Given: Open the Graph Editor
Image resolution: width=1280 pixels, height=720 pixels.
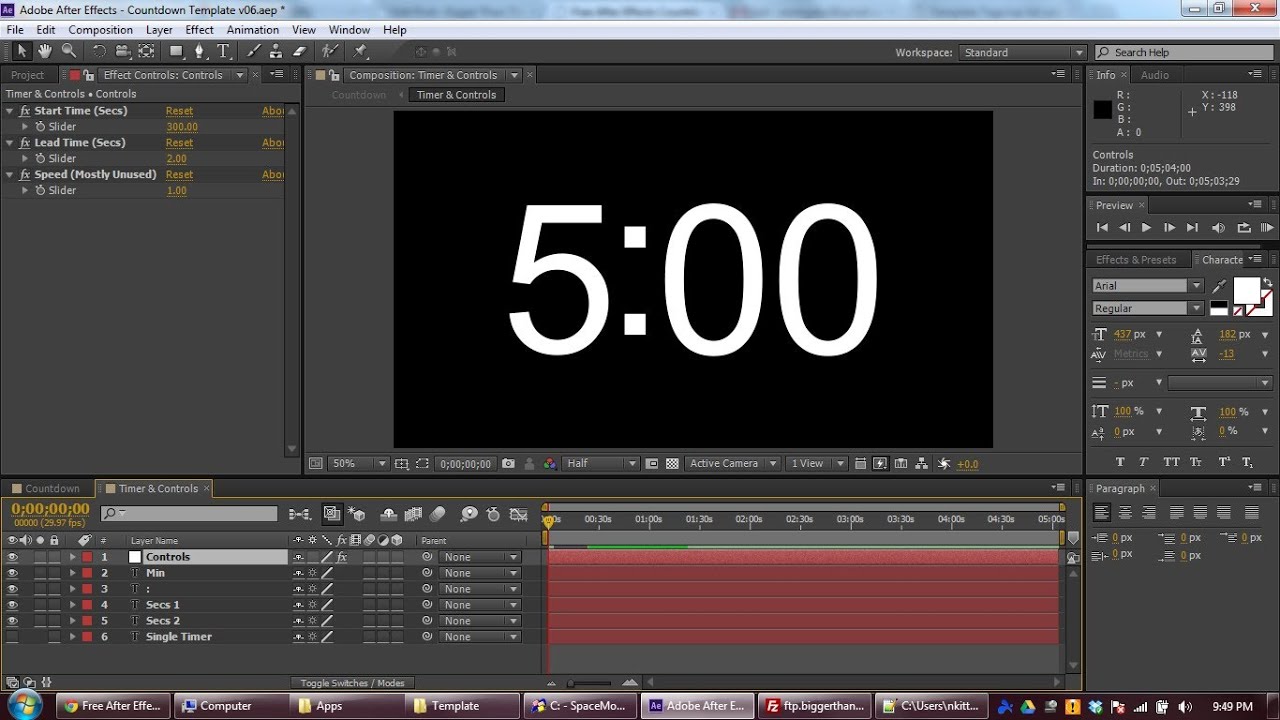Looking at the screenshot, I should (x=518, y=514).
